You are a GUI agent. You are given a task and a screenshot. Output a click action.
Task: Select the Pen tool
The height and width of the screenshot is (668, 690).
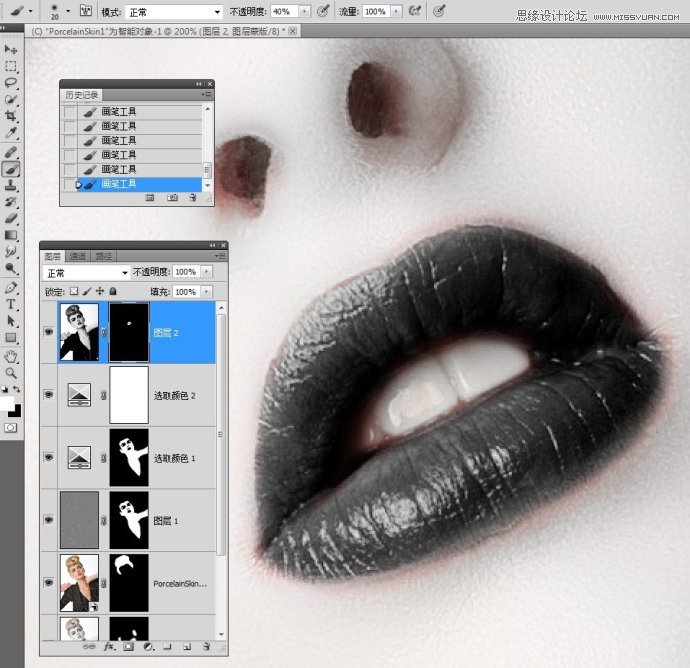[11, 287]
